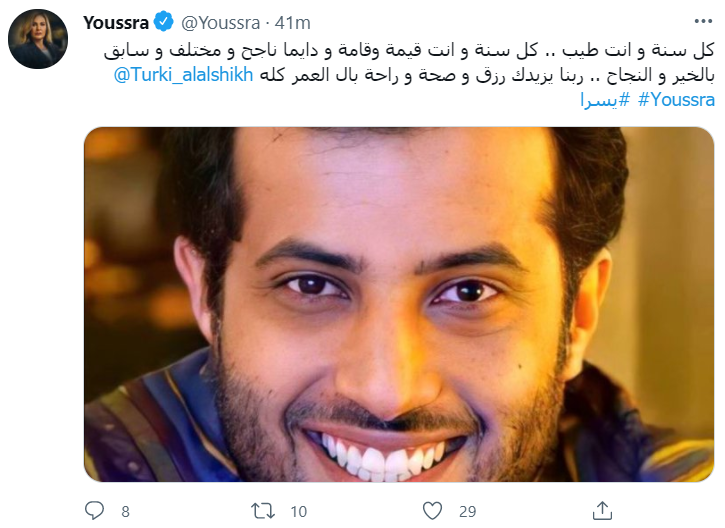This screenshot has height=528, width=725.
Task: Expand the attached photo of smiling man
Action: tap(399, 304)
